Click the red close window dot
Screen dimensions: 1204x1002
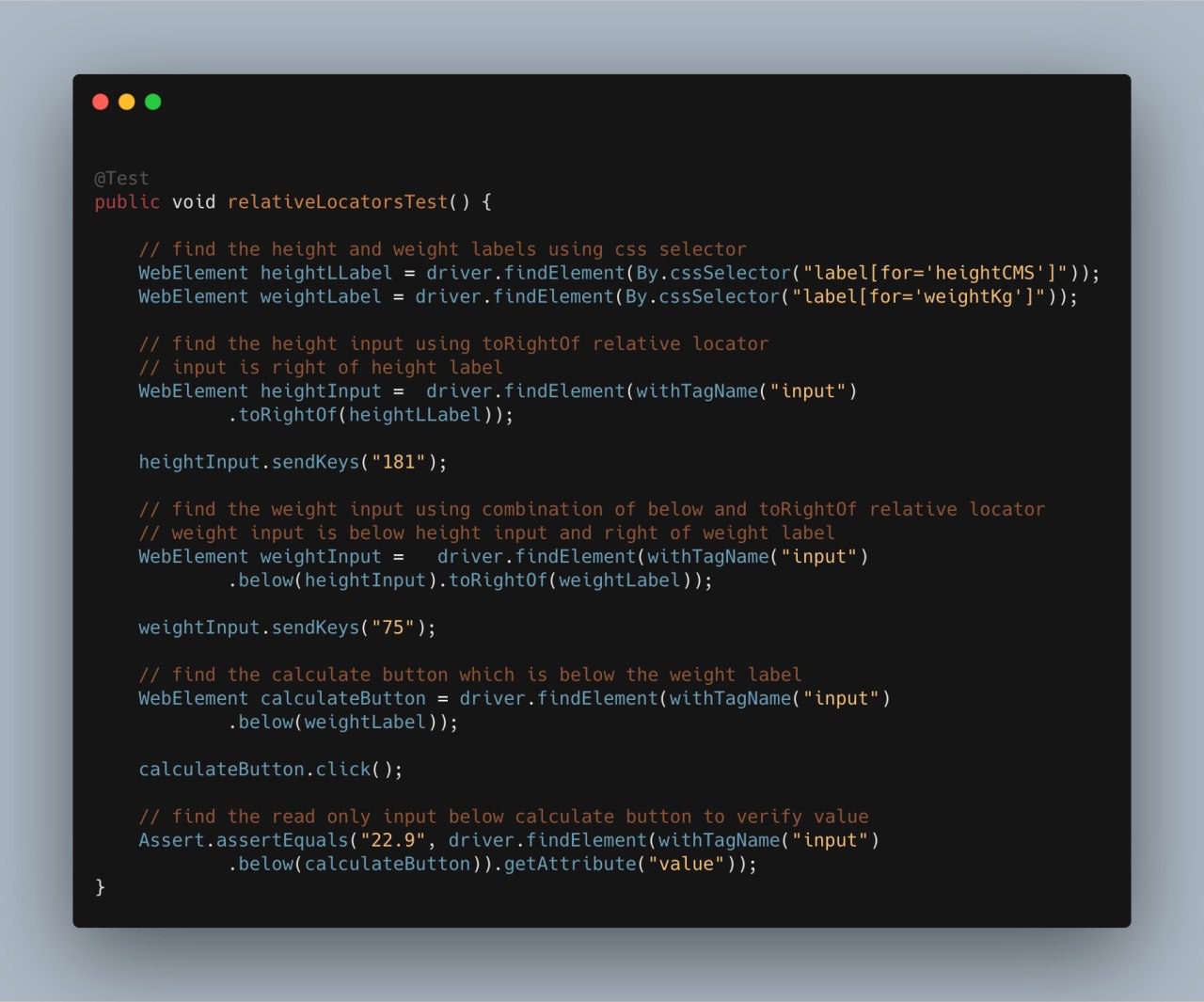coord(101,102)
